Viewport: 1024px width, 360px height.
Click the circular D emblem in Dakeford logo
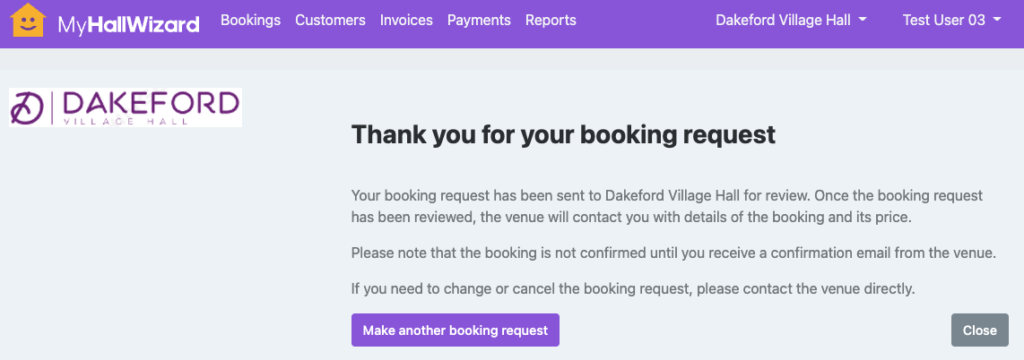(x=26, y=108)
